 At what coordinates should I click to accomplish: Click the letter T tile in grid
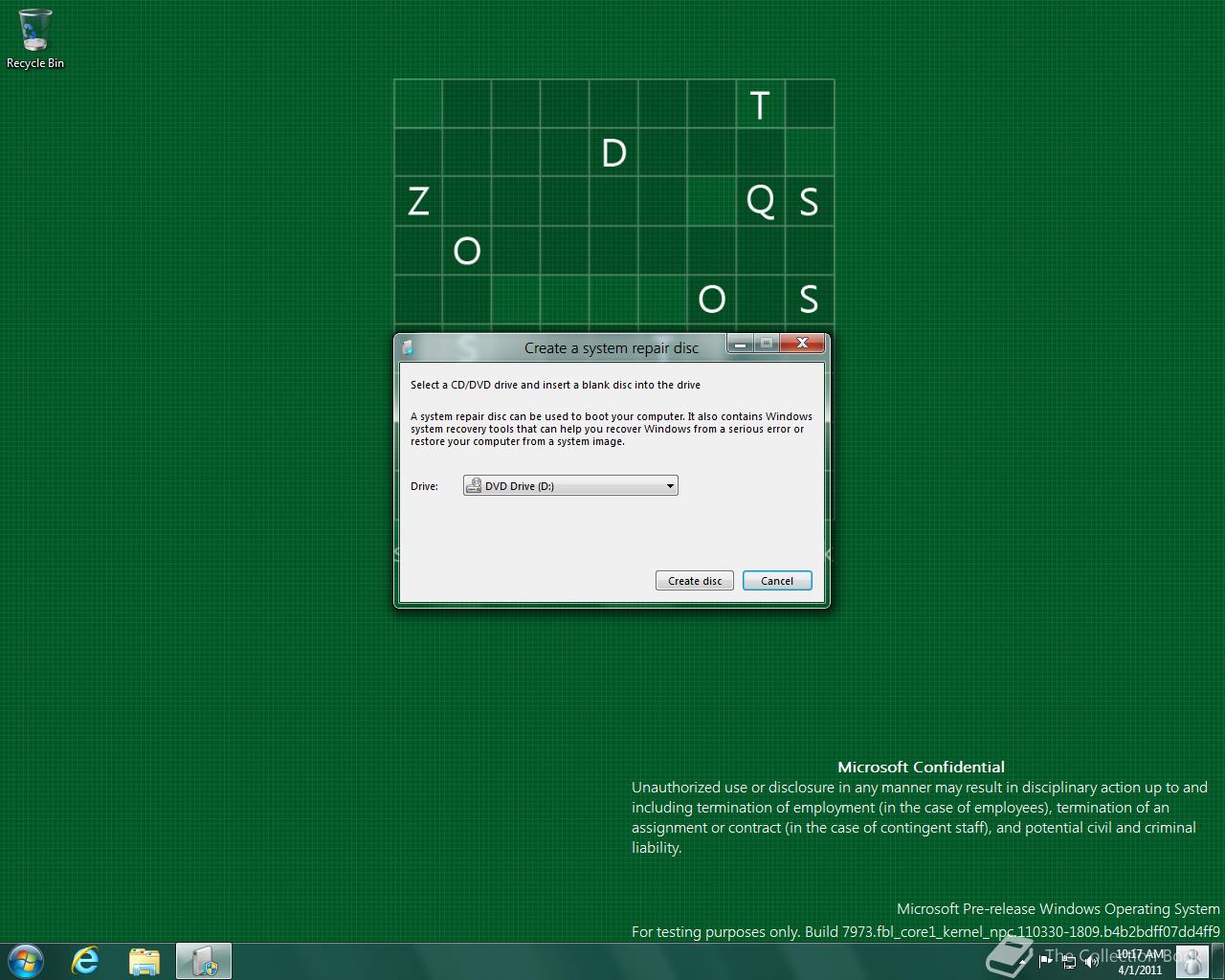[760, 104]
